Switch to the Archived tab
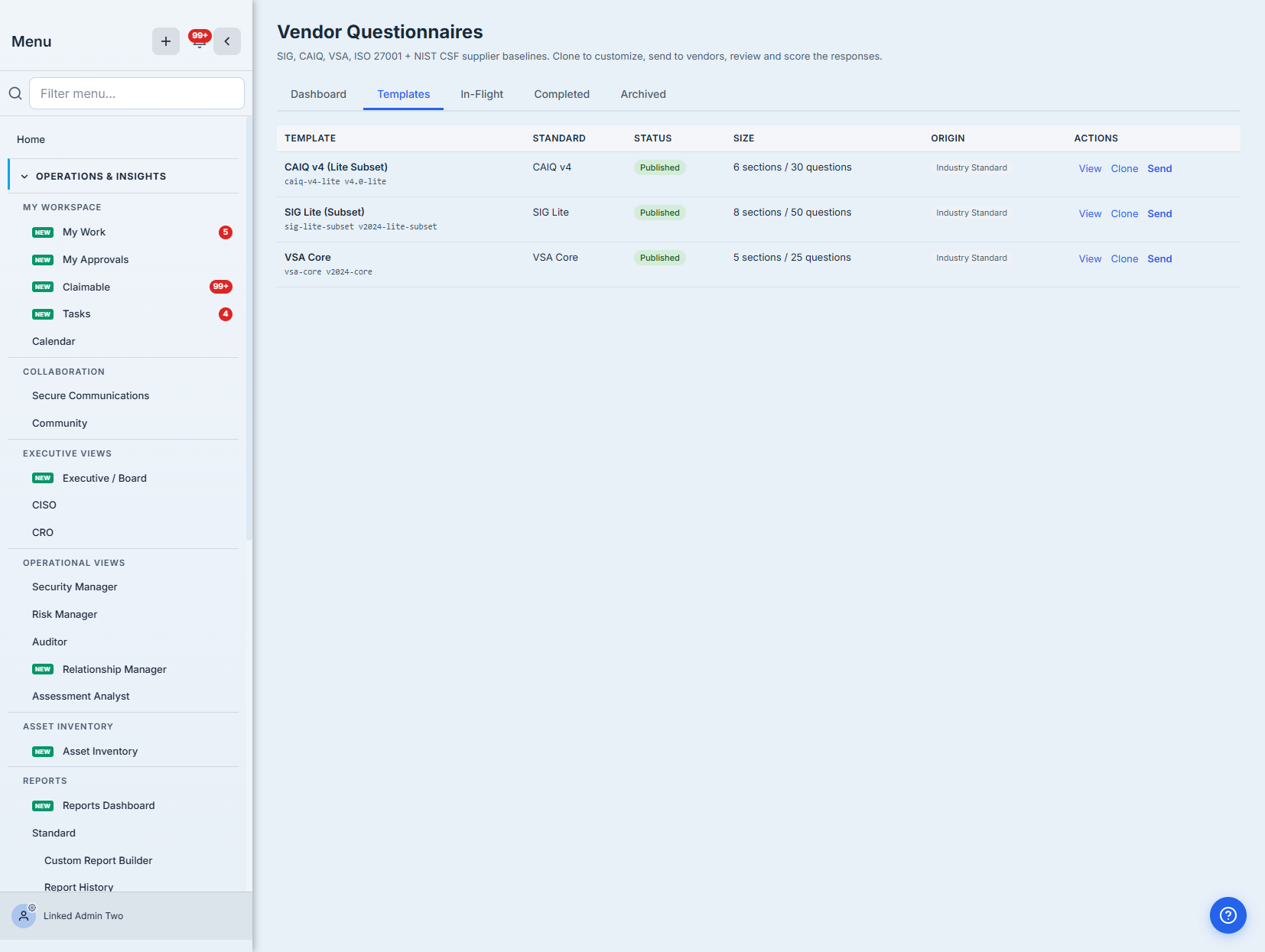Image resolution: width=1265 pixels, height=952 pixels. click(643, 94)
